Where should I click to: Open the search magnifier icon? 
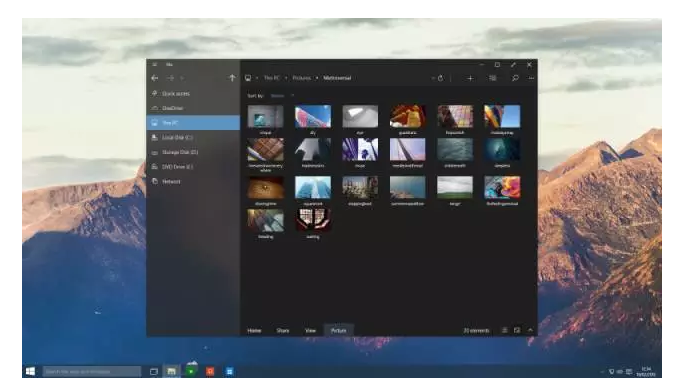pos(515,78)
